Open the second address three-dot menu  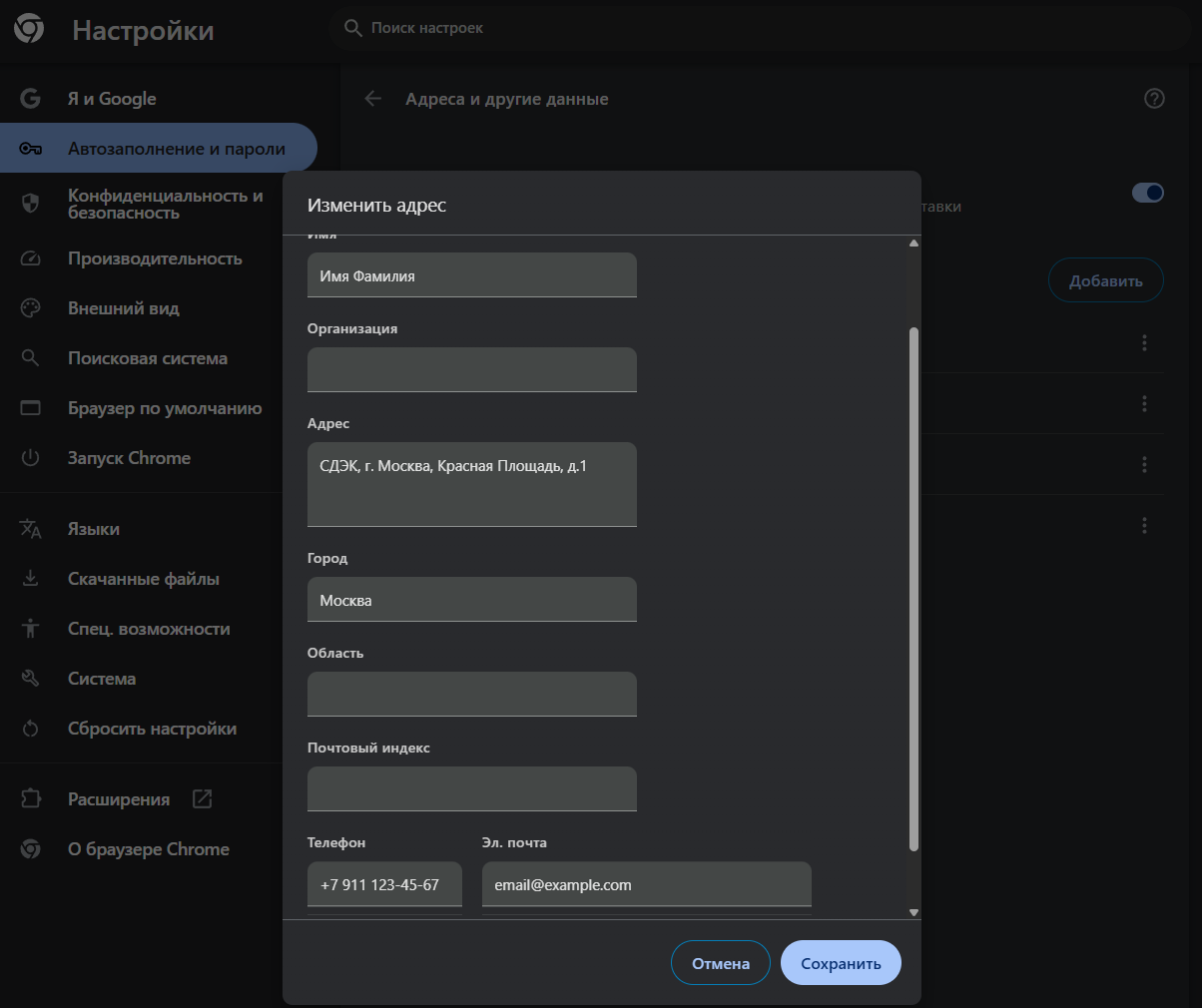(1144, 403)
